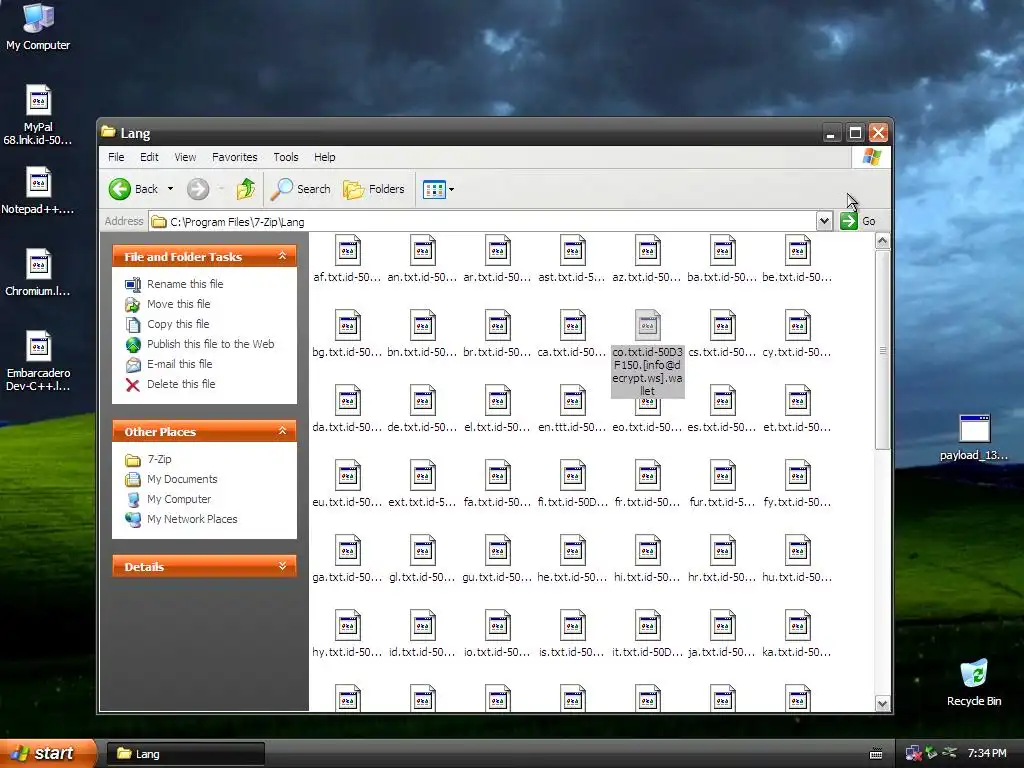Click the scroll up arrow in file list

(882, 241)
